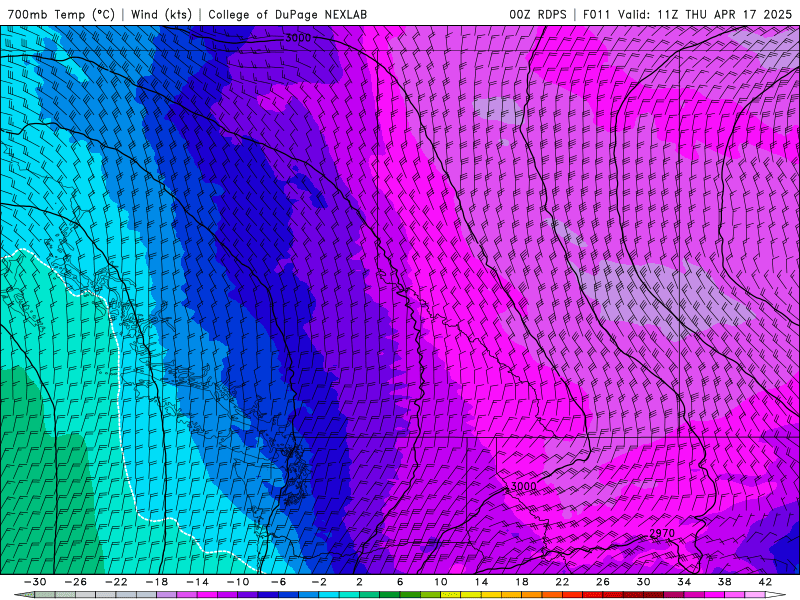Click the 3000 contour label near top edge

(298, 38)
